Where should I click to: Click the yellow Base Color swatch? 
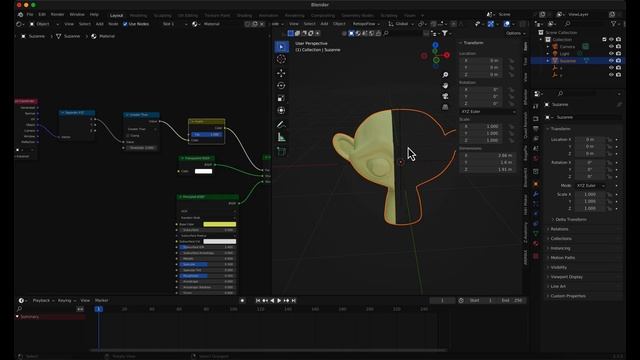point(220,224)
